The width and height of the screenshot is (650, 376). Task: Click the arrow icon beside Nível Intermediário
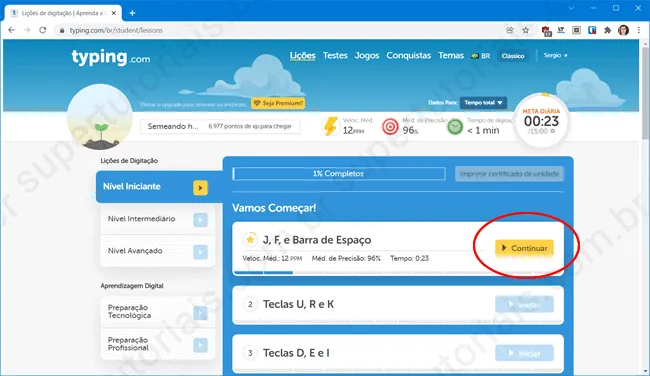click(200, 220)
